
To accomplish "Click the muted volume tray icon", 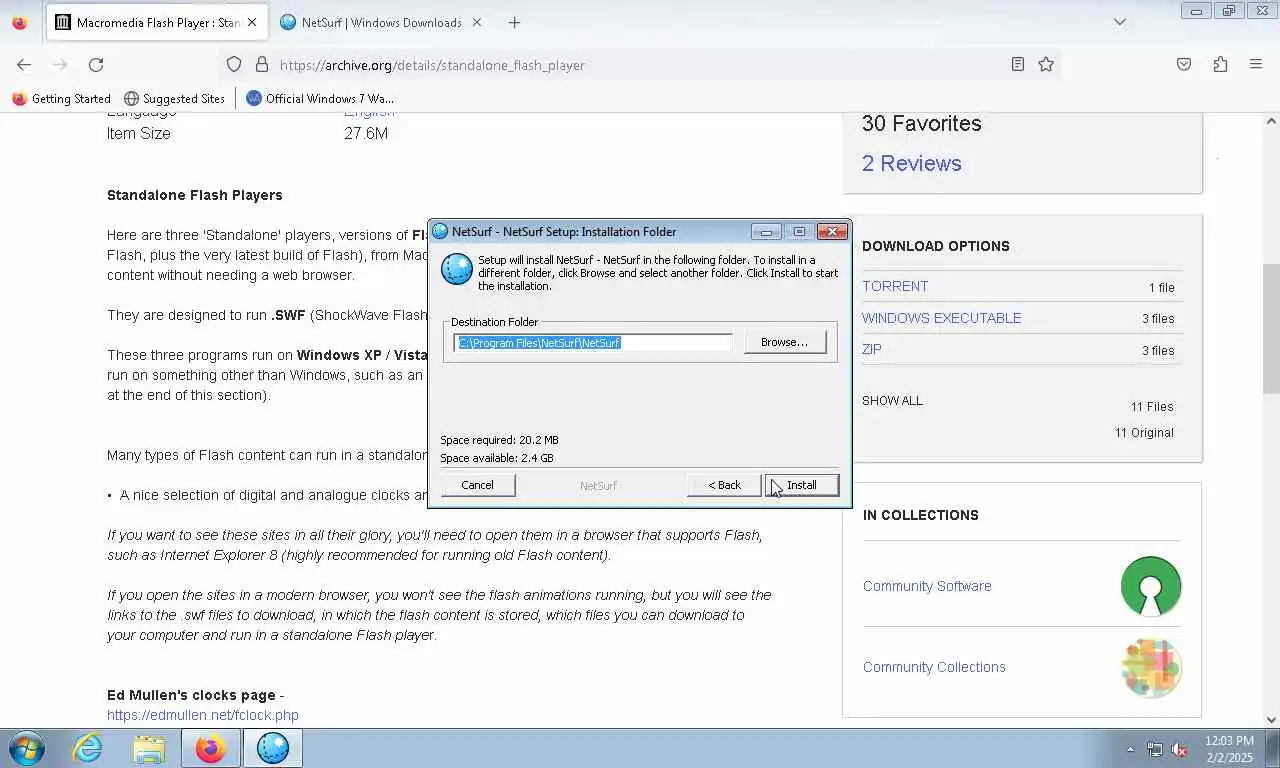I will point(1179,749).
